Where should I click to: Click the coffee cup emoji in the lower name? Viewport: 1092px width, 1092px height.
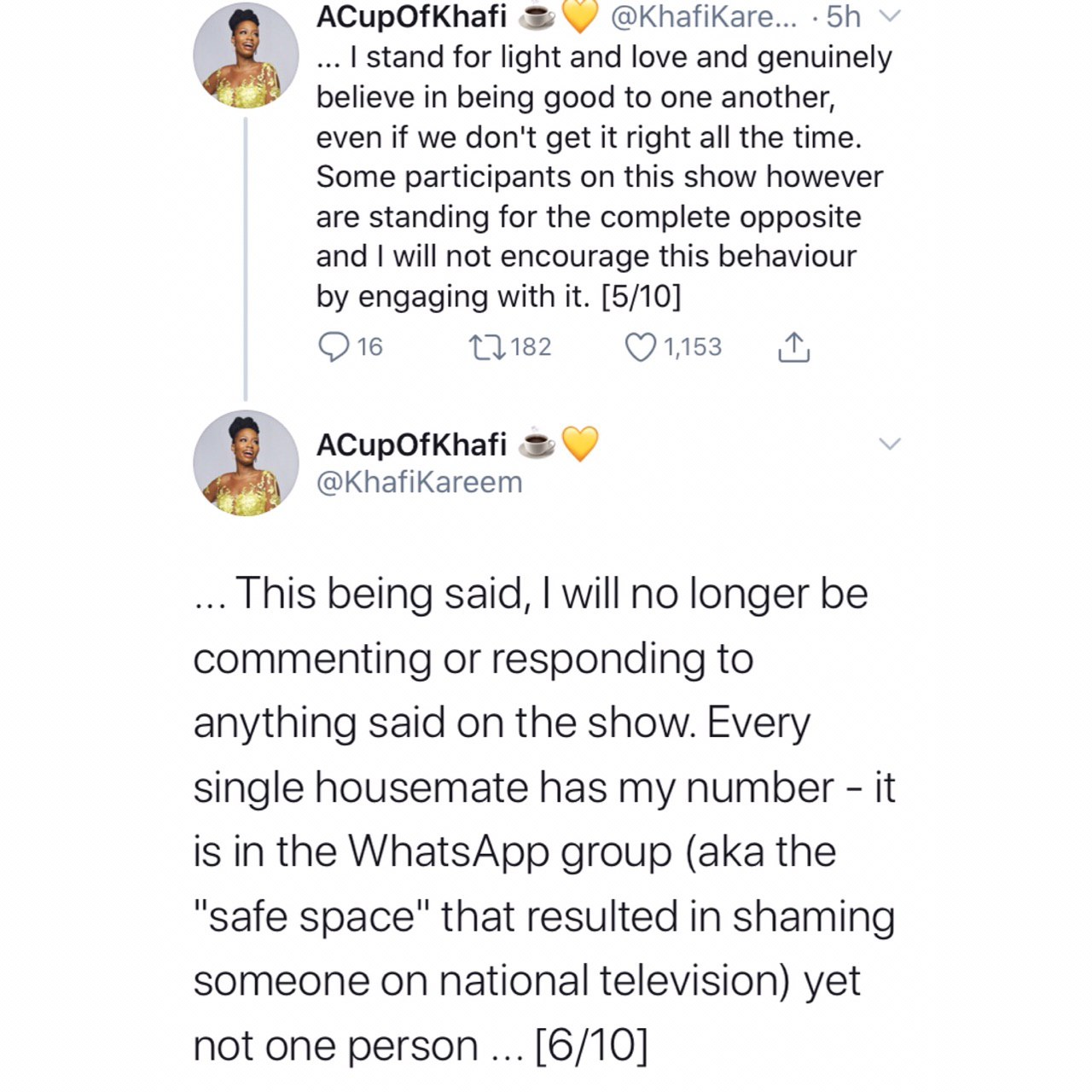point(537,444)
